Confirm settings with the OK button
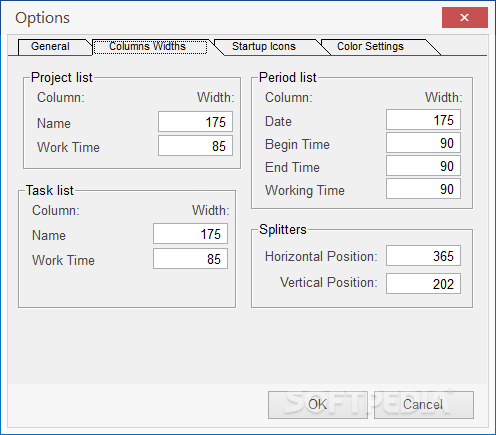This screenshot has height=435, width=496. pos(318,405)
